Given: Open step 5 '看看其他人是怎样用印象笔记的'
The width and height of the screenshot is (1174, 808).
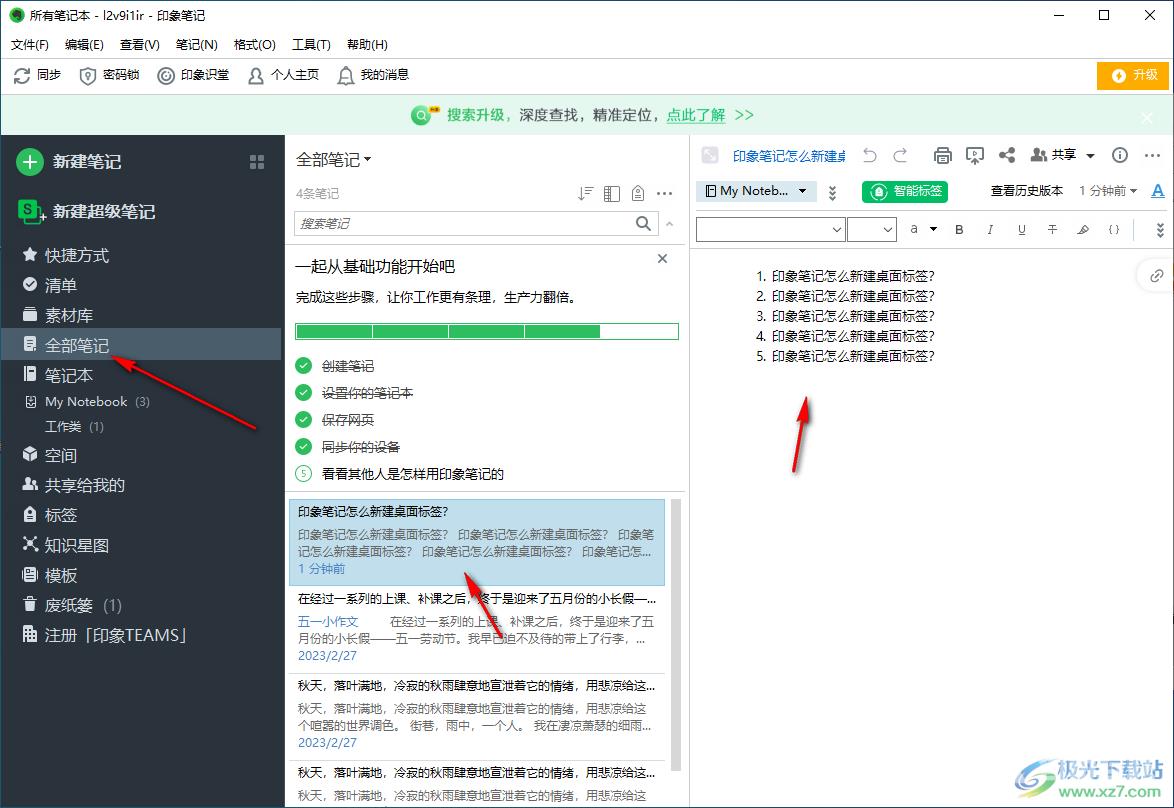Looking at the screenshot, I should [x=413, y=474].
